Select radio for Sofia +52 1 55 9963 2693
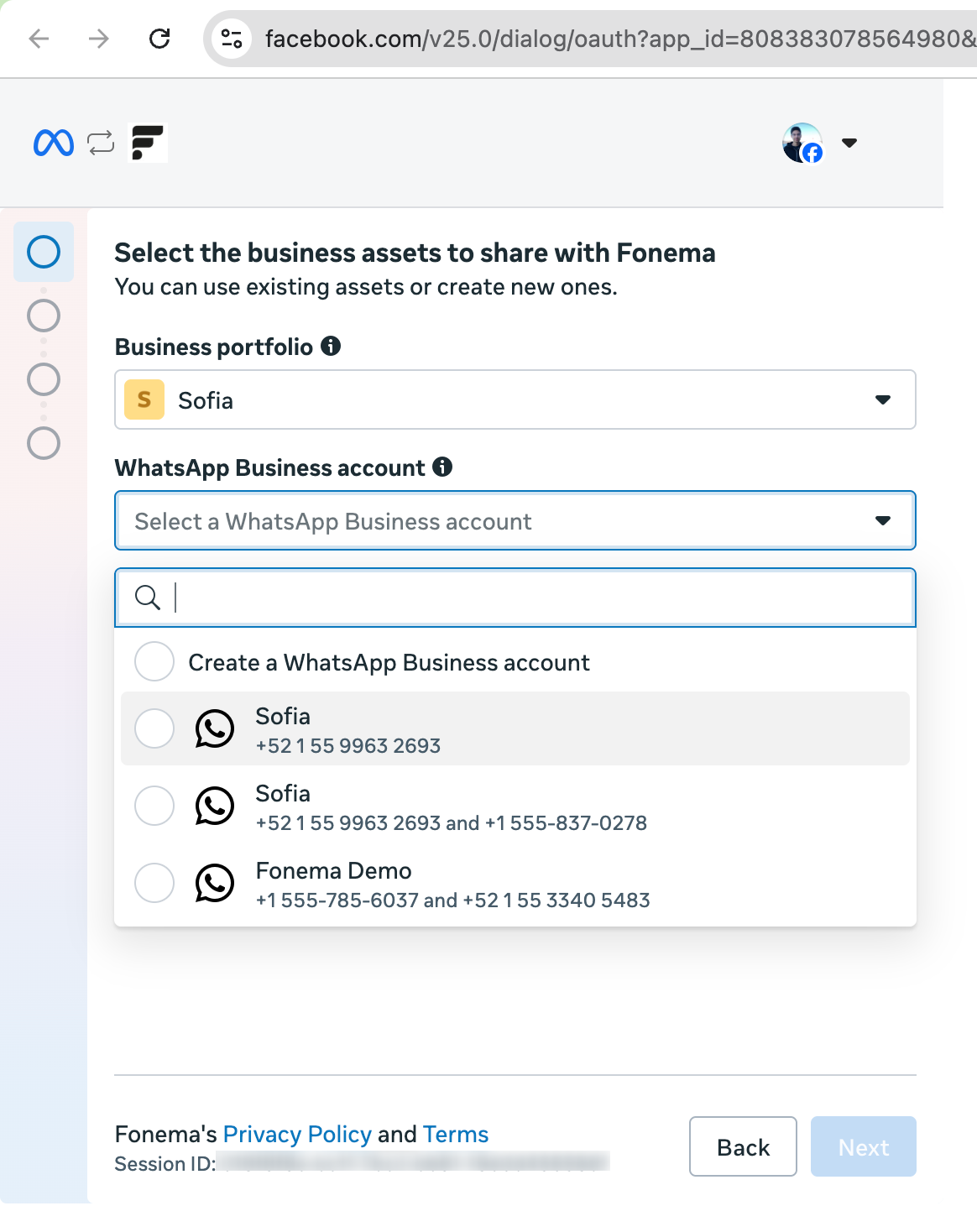The image size is (977, 1232). [154, 728]
